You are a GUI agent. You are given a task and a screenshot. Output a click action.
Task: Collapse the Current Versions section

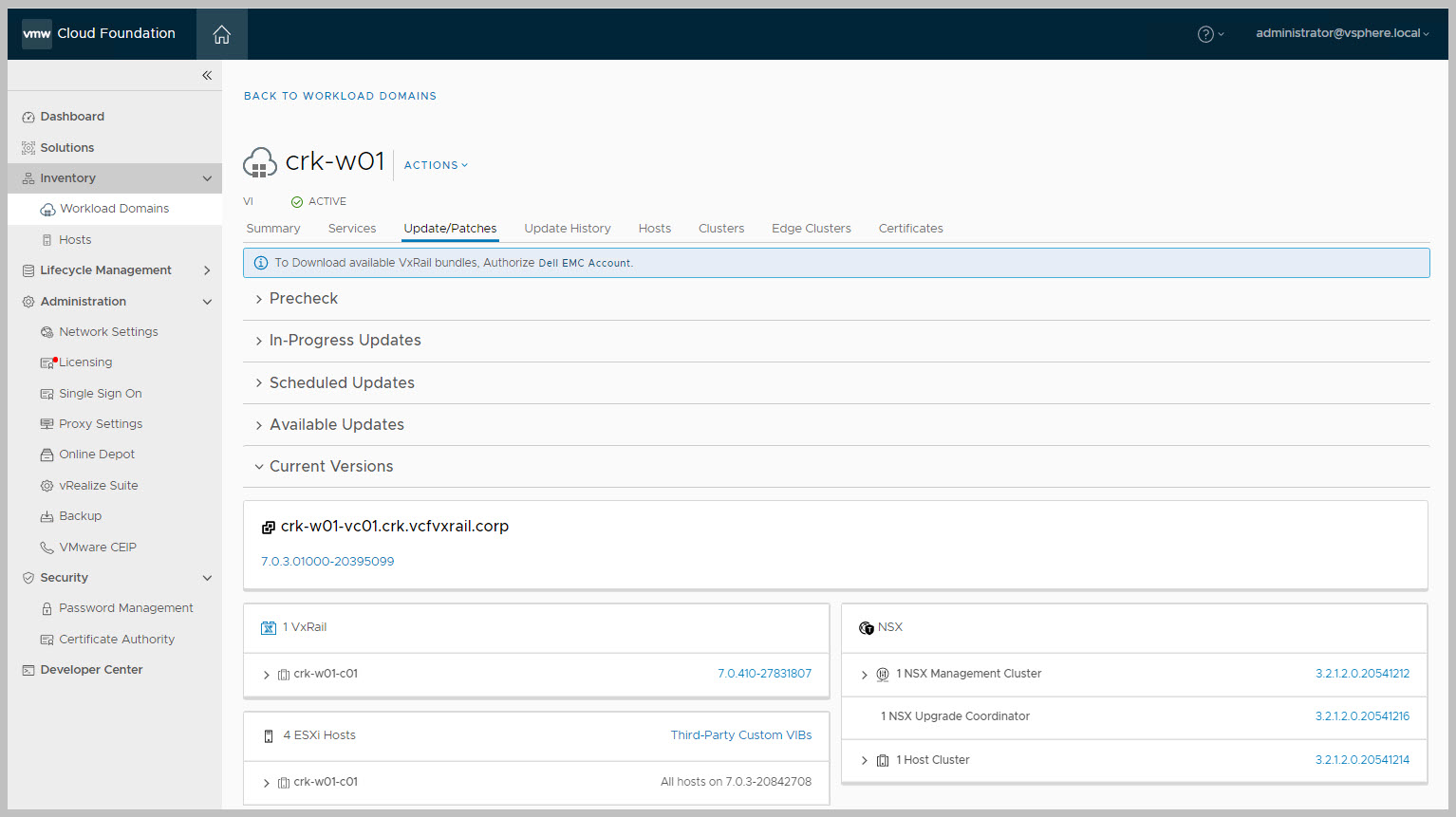click(x=259, y=467)
